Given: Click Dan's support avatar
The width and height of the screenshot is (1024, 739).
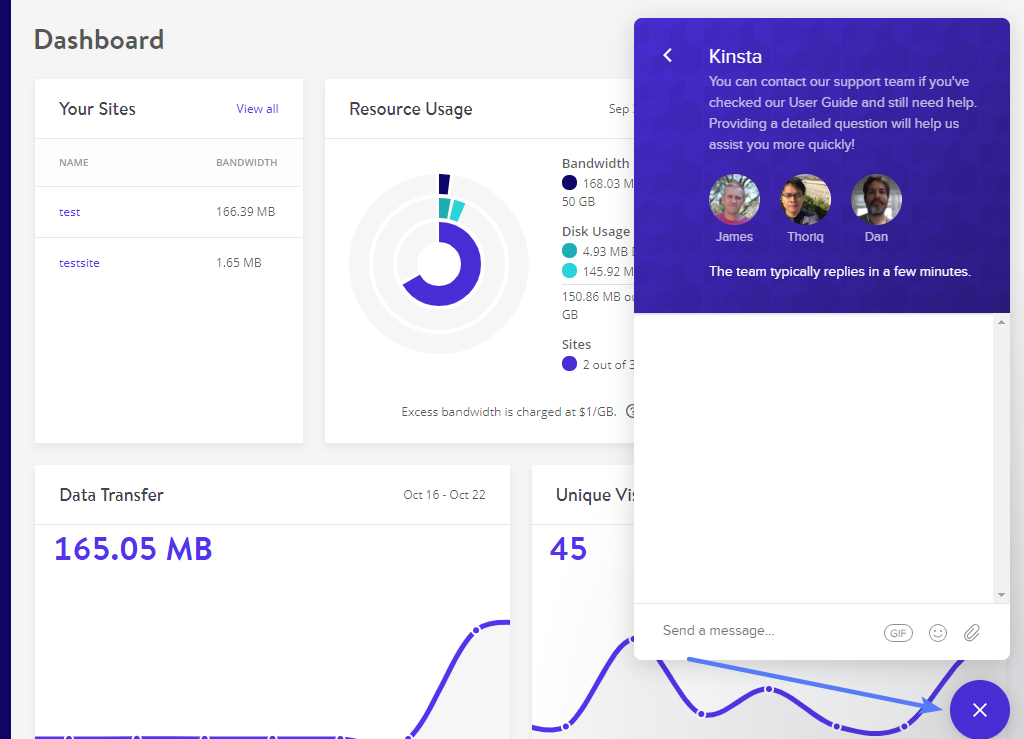Looking at the screenshot, I should (876, 199).
